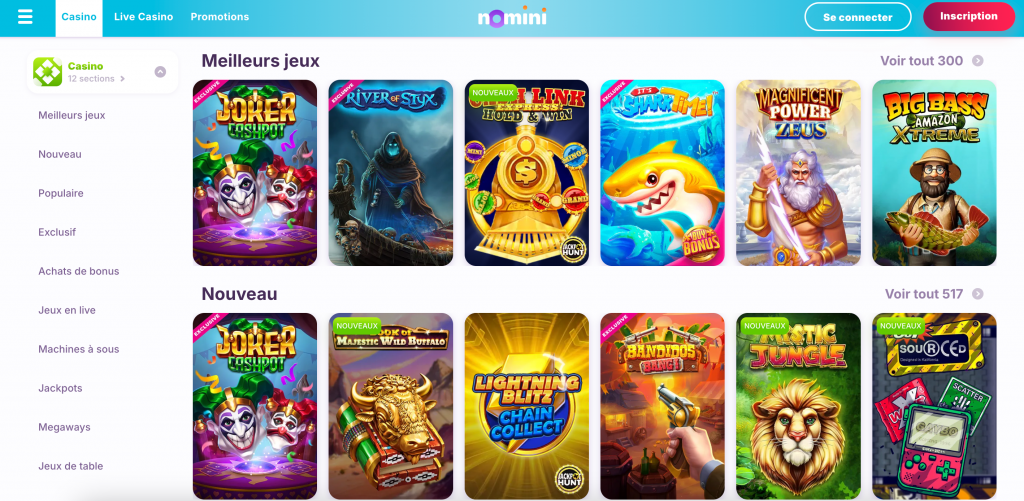This screenshot has width=1024, height=501.
Task: Click the Se connecter button
Action: point(857,17)
